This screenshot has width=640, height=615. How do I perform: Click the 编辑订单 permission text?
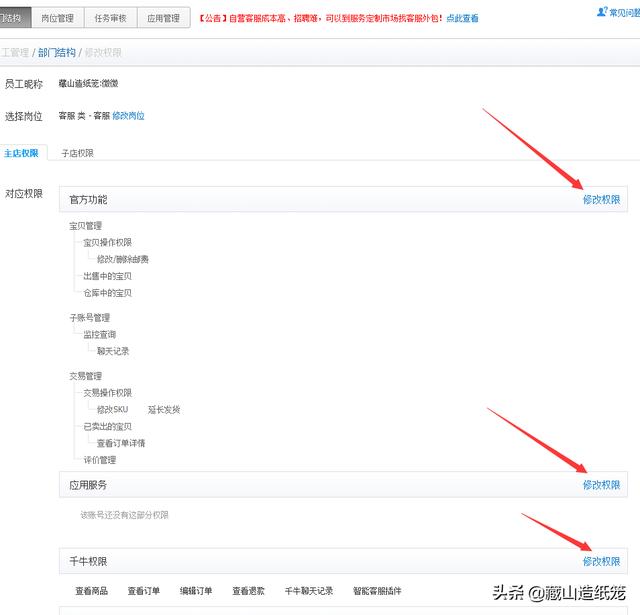[196, 591]
